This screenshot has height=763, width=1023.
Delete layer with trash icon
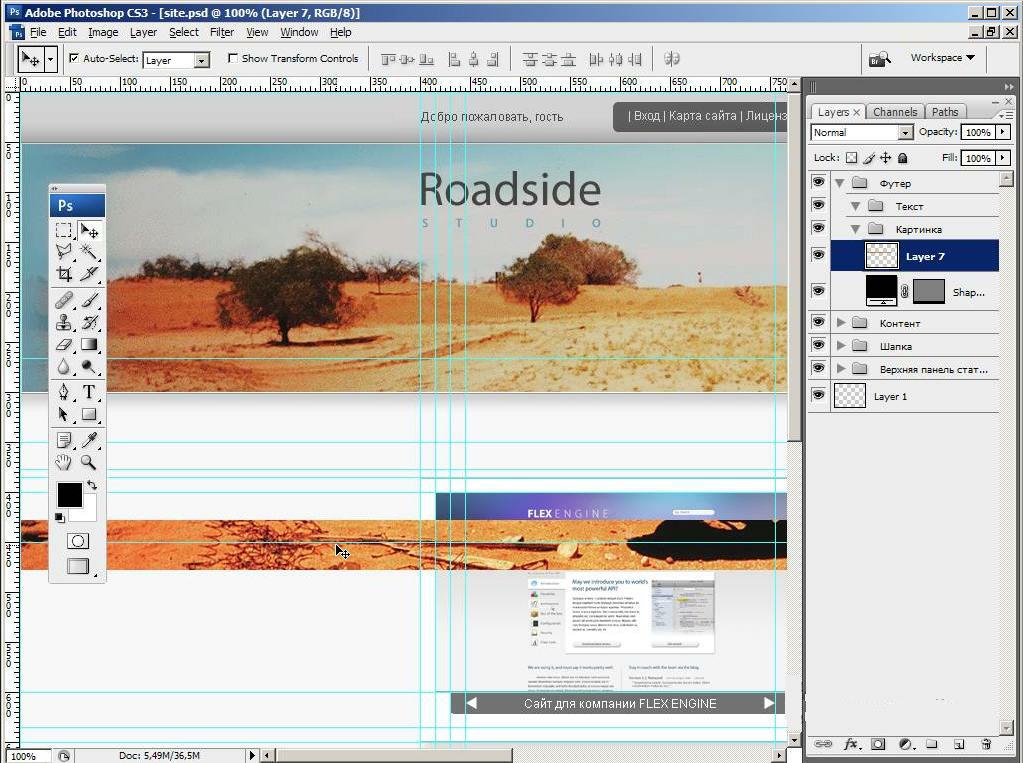point(986,744)
